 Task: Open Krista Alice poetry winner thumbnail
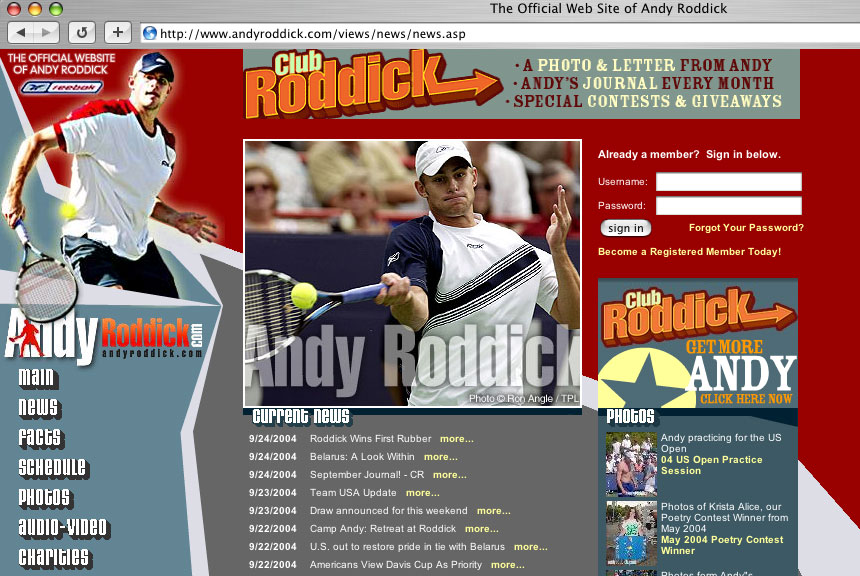(631, 533)
